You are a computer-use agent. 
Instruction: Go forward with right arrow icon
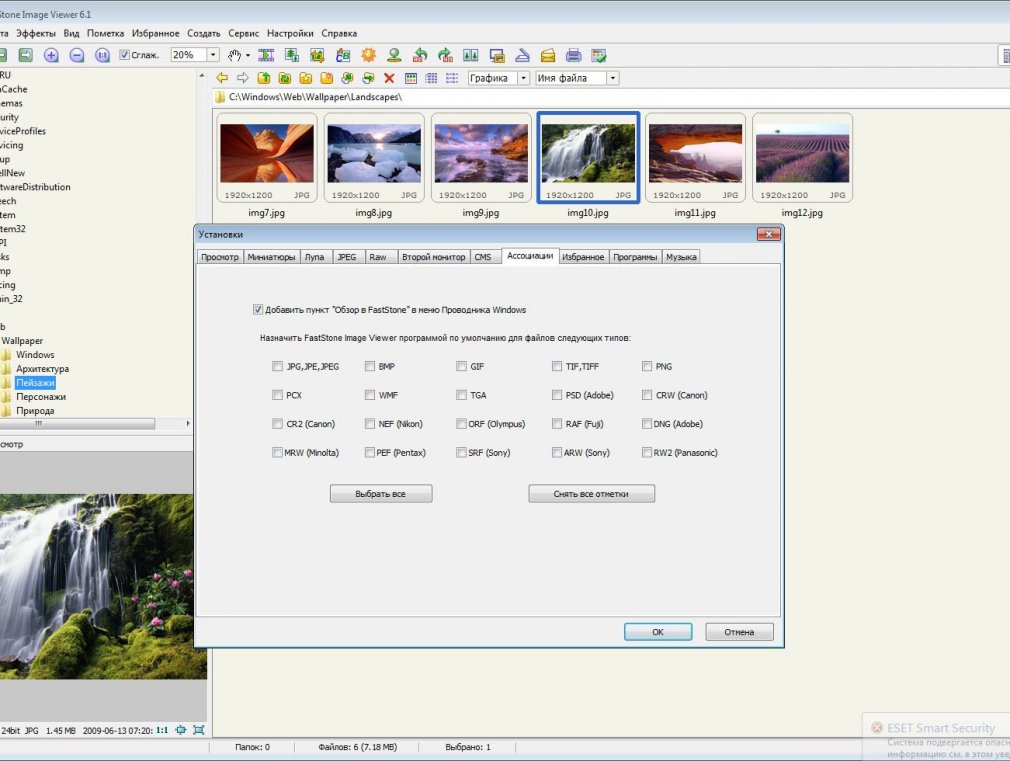tap(243, 78)
